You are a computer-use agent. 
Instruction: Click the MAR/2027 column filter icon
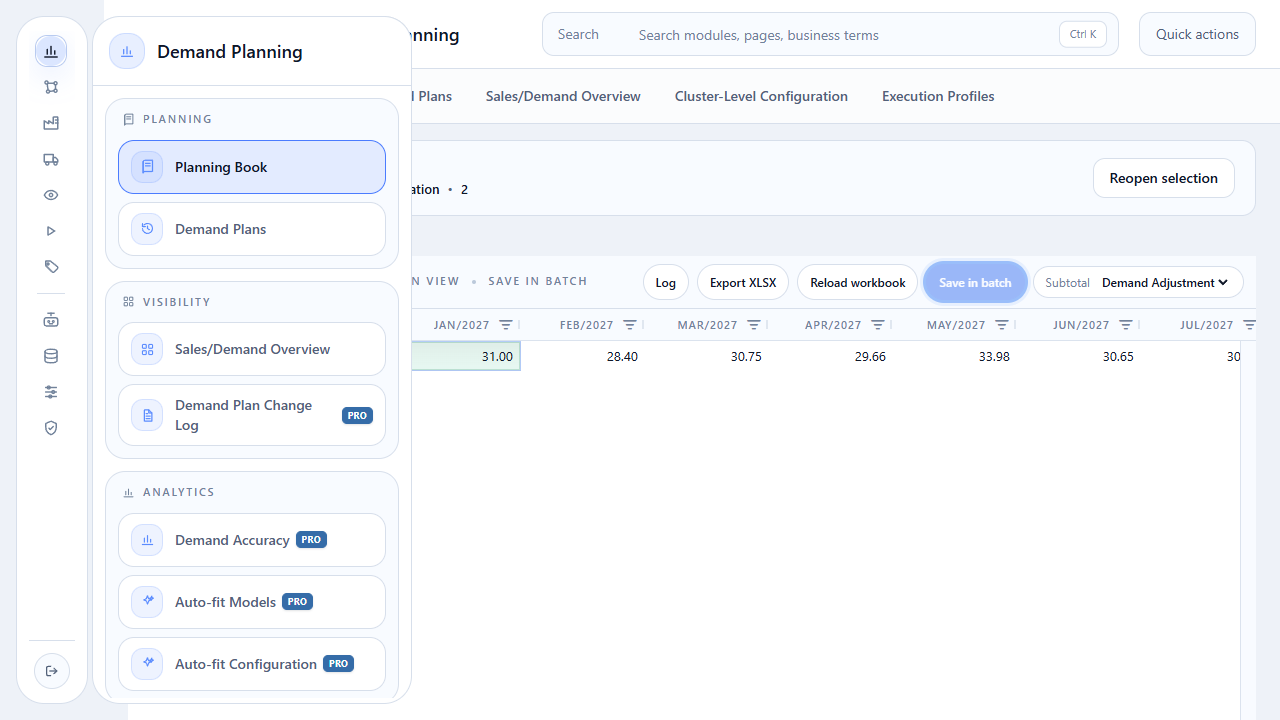[754, 325]
